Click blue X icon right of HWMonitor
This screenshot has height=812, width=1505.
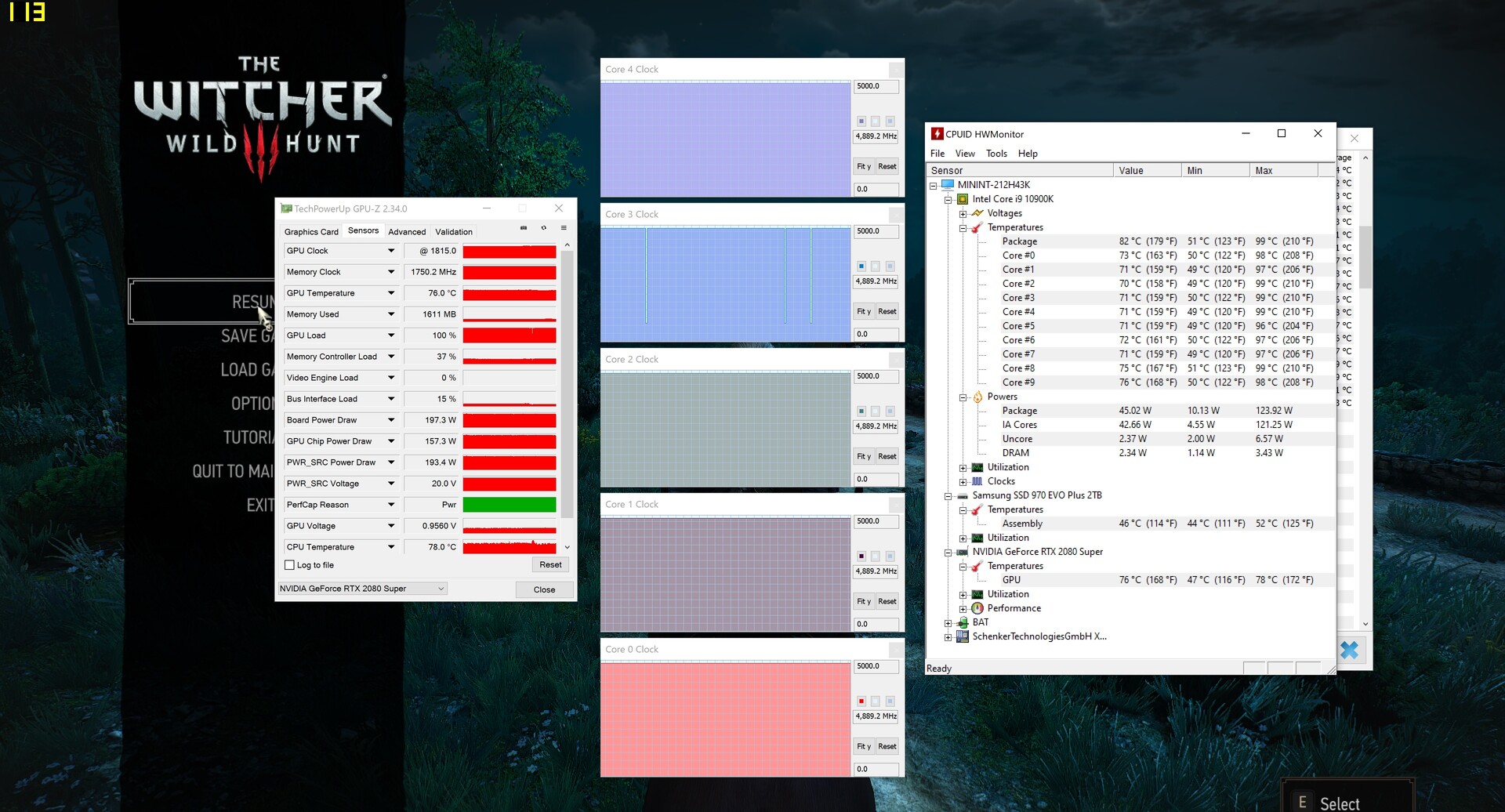1350,650
